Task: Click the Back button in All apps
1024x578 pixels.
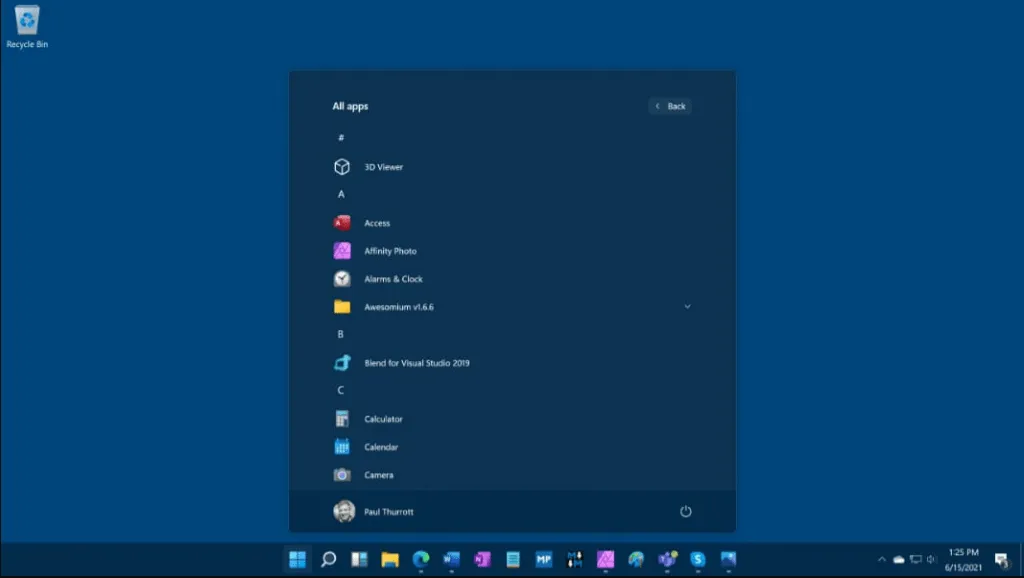Action: click(x=669, y=106)
